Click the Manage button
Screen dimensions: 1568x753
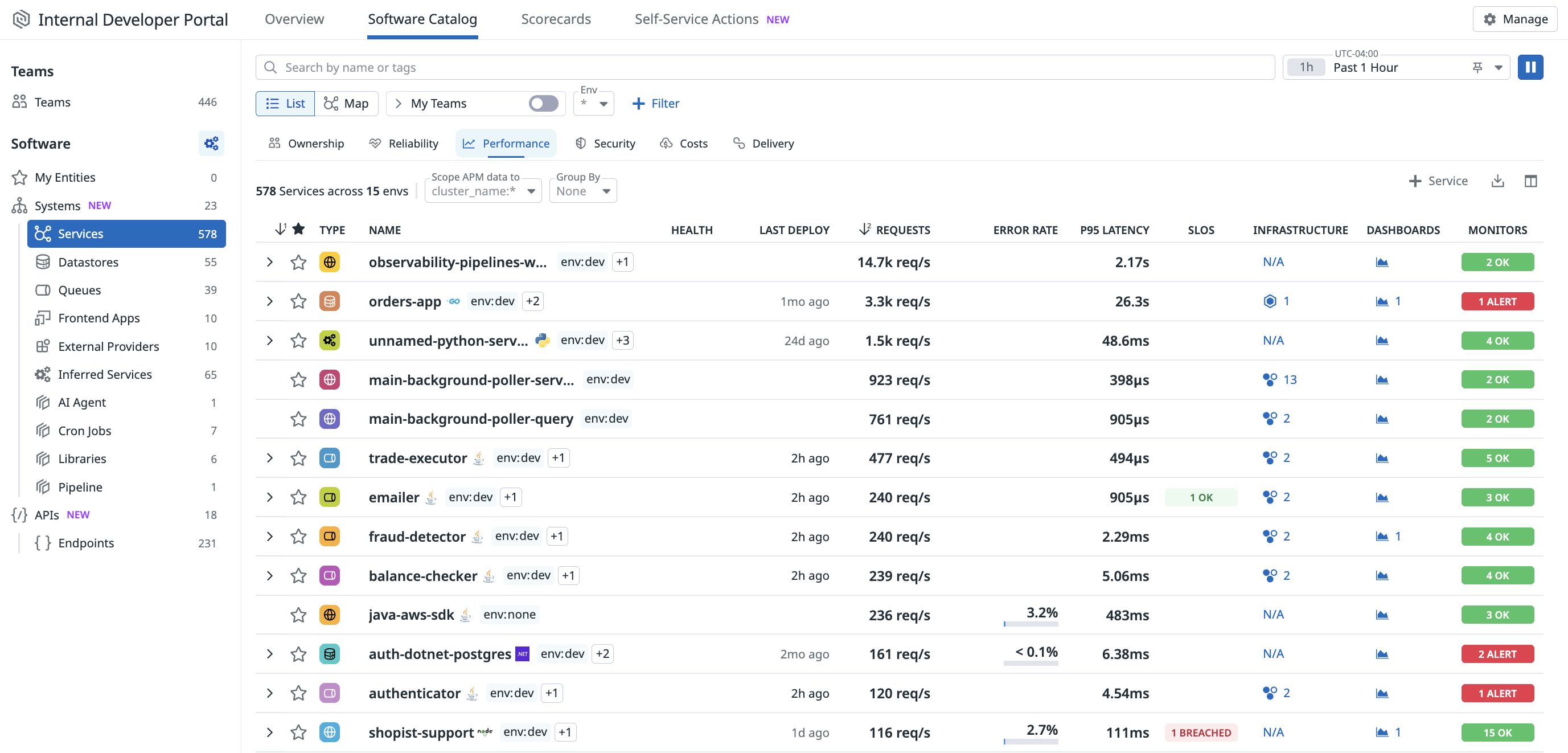[x=1515, y=19]
